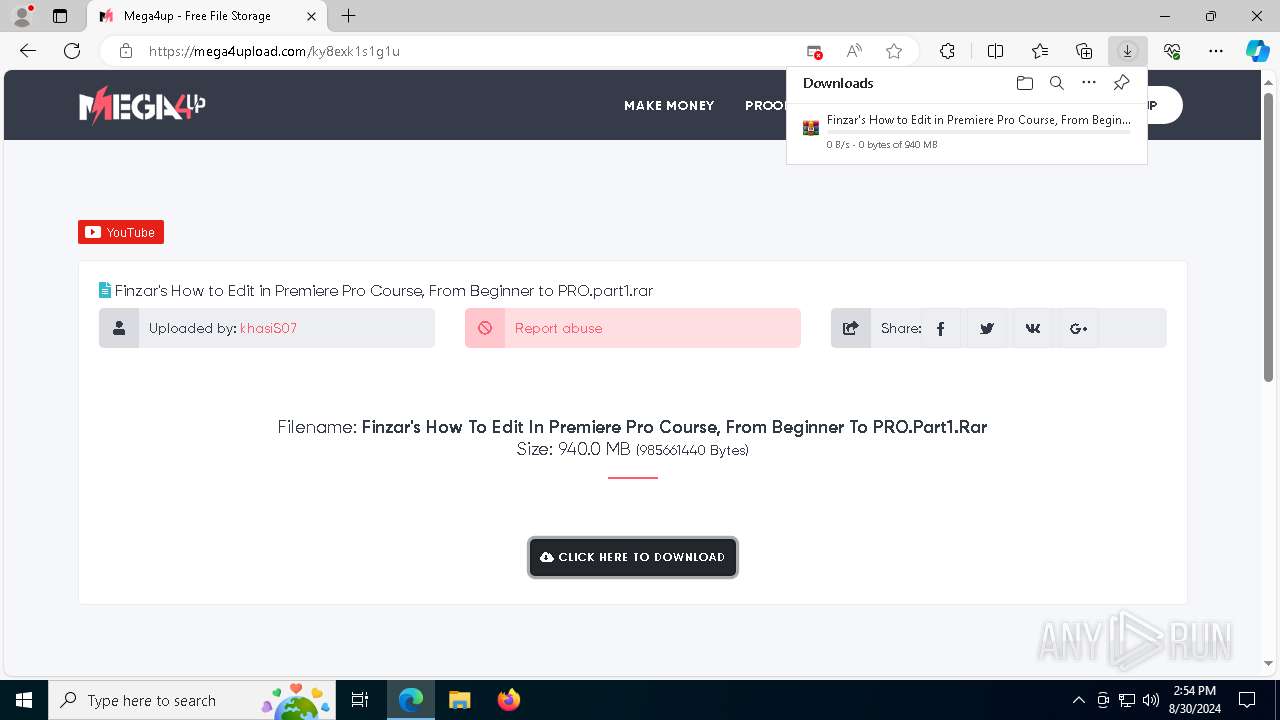Share the file on VK
This screenshot has width=1280, height=720.
point(1033,328)
